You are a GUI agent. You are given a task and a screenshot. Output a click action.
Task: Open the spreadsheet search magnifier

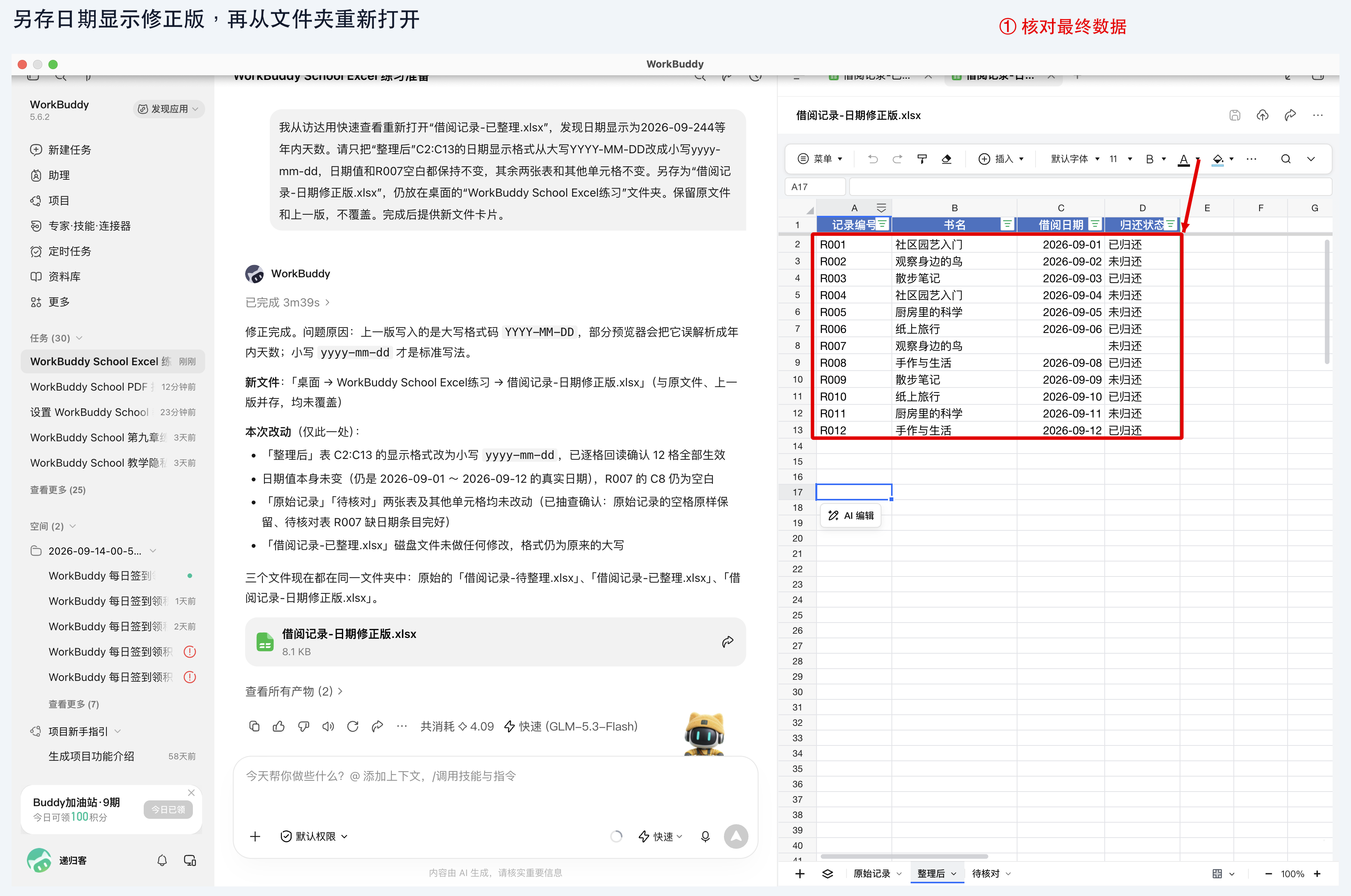click(1286, 159)
